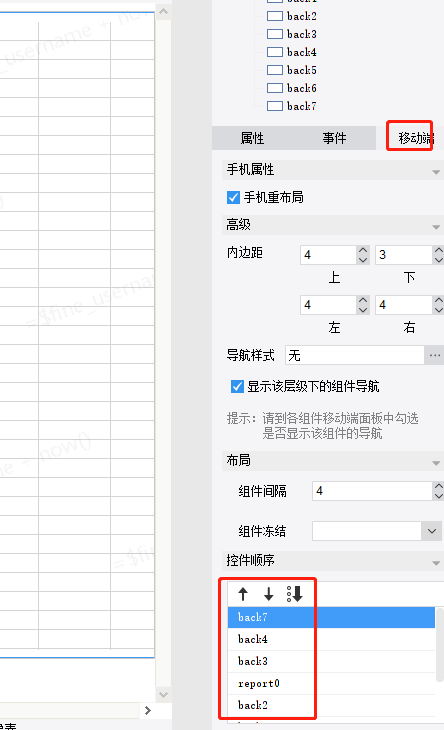Move selected widget down with down arrow
This screenshot has height=730, width=444.
[269, 594]
